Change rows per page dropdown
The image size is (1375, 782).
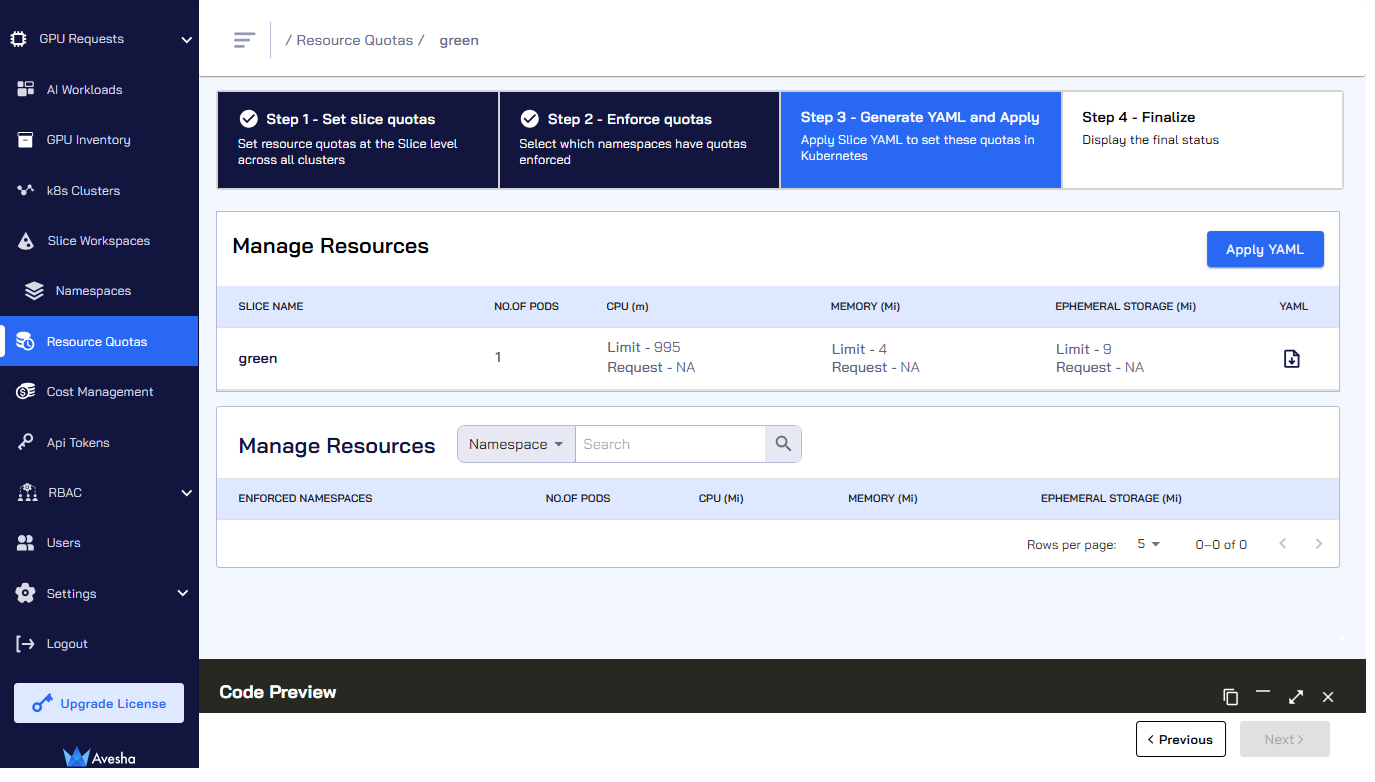click(1148, 544)
